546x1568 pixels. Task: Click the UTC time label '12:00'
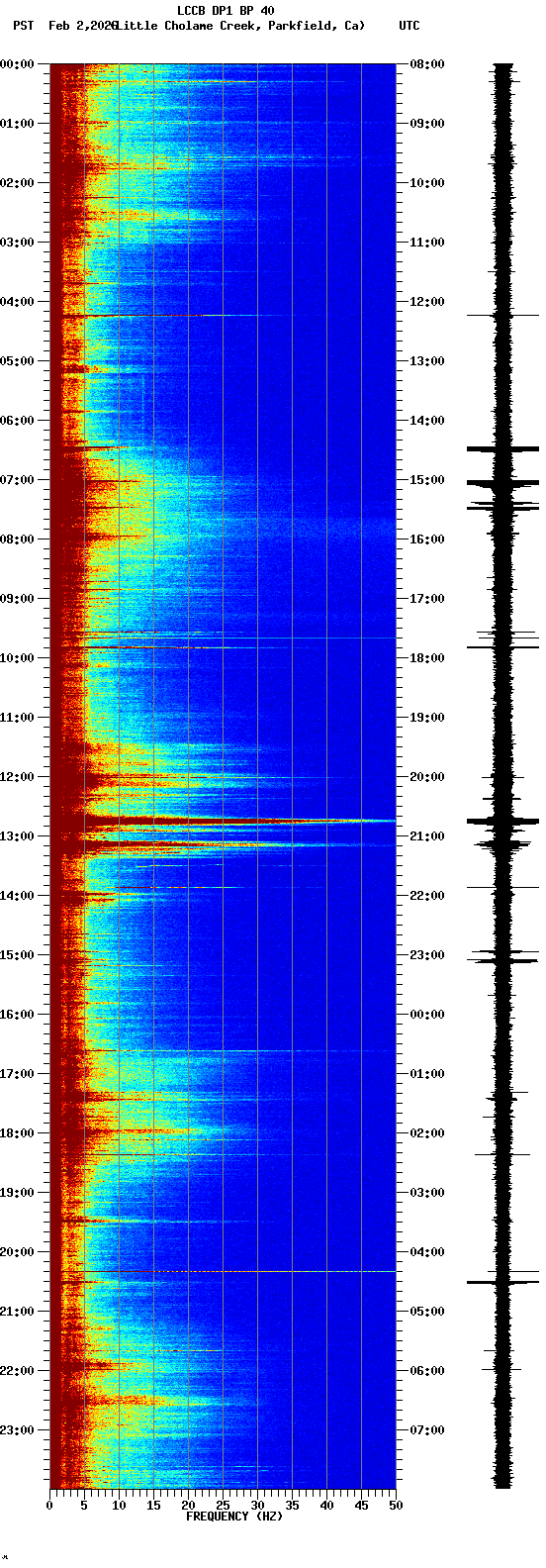point(427,302)
